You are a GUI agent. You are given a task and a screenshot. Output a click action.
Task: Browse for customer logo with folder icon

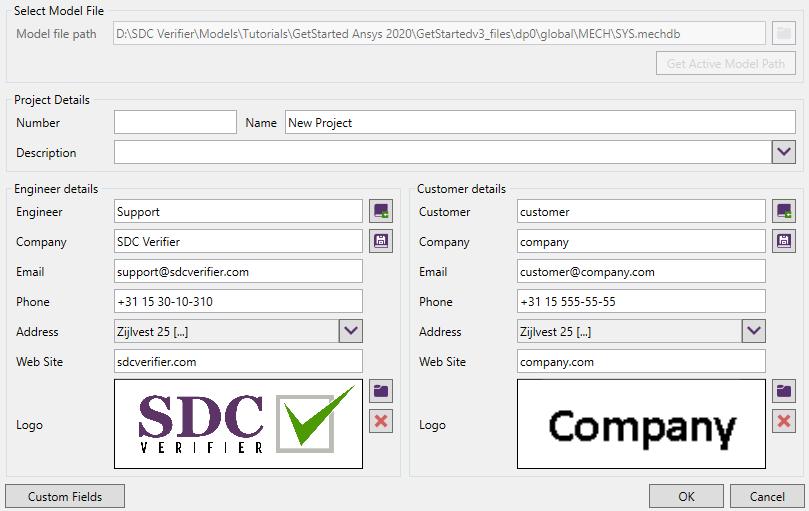click(x=784, y=391)
